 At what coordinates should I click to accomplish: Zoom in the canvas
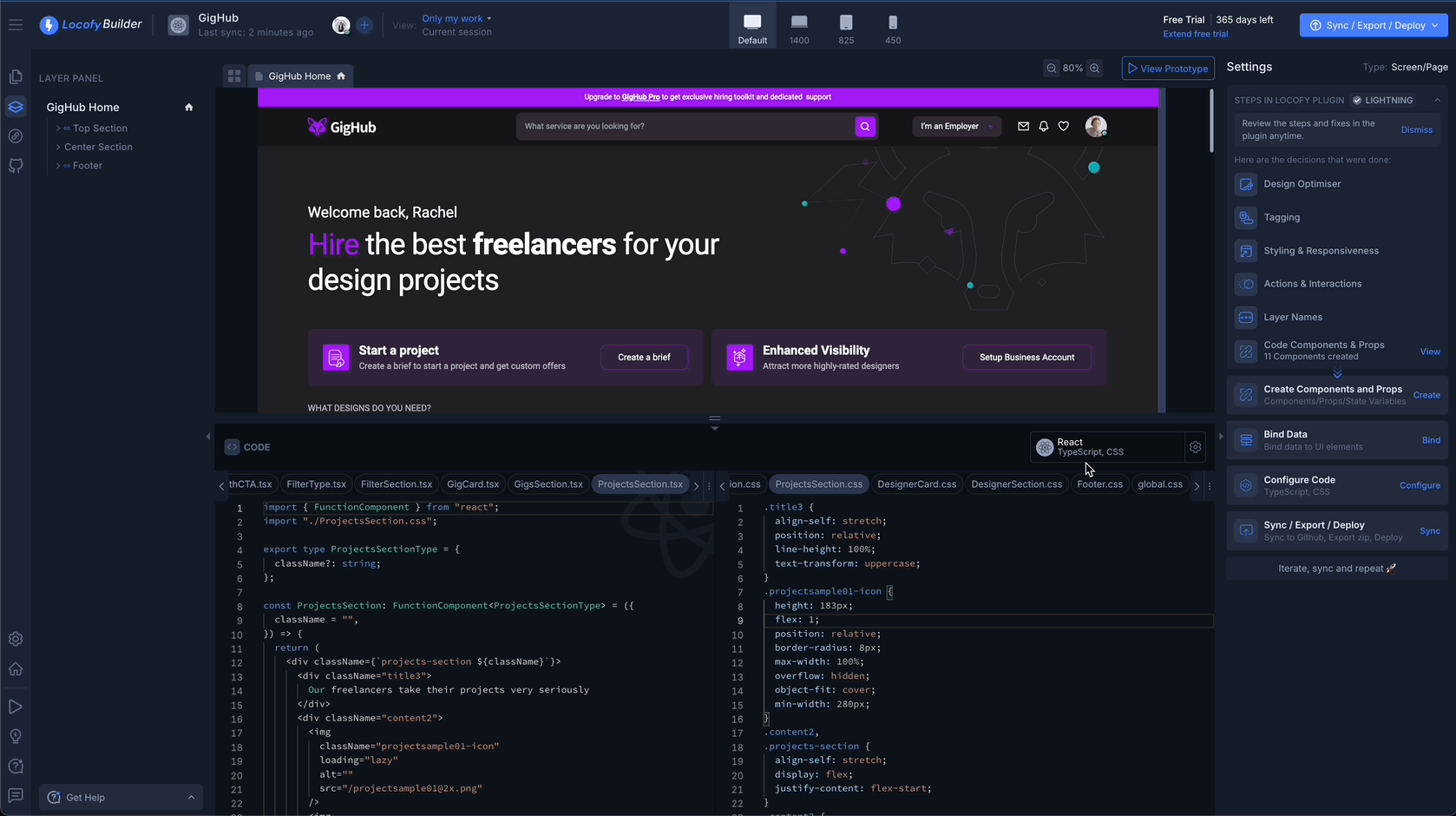pos(1095,68)
